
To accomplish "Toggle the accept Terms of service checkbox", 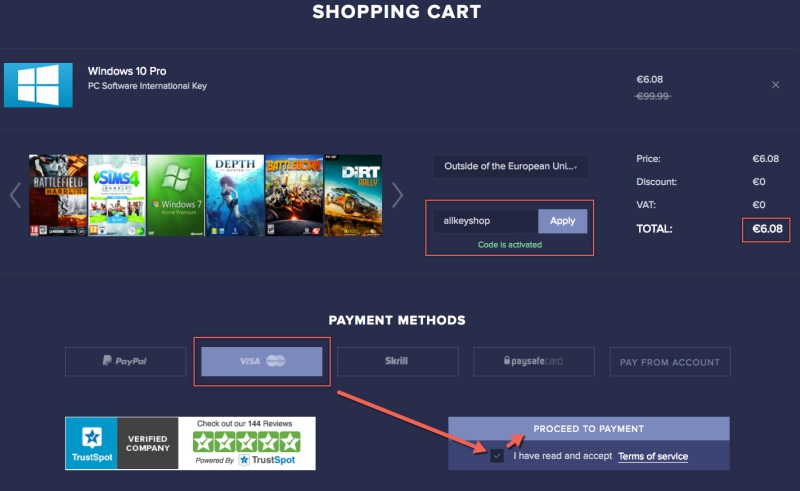I will [x=496, y=456].
